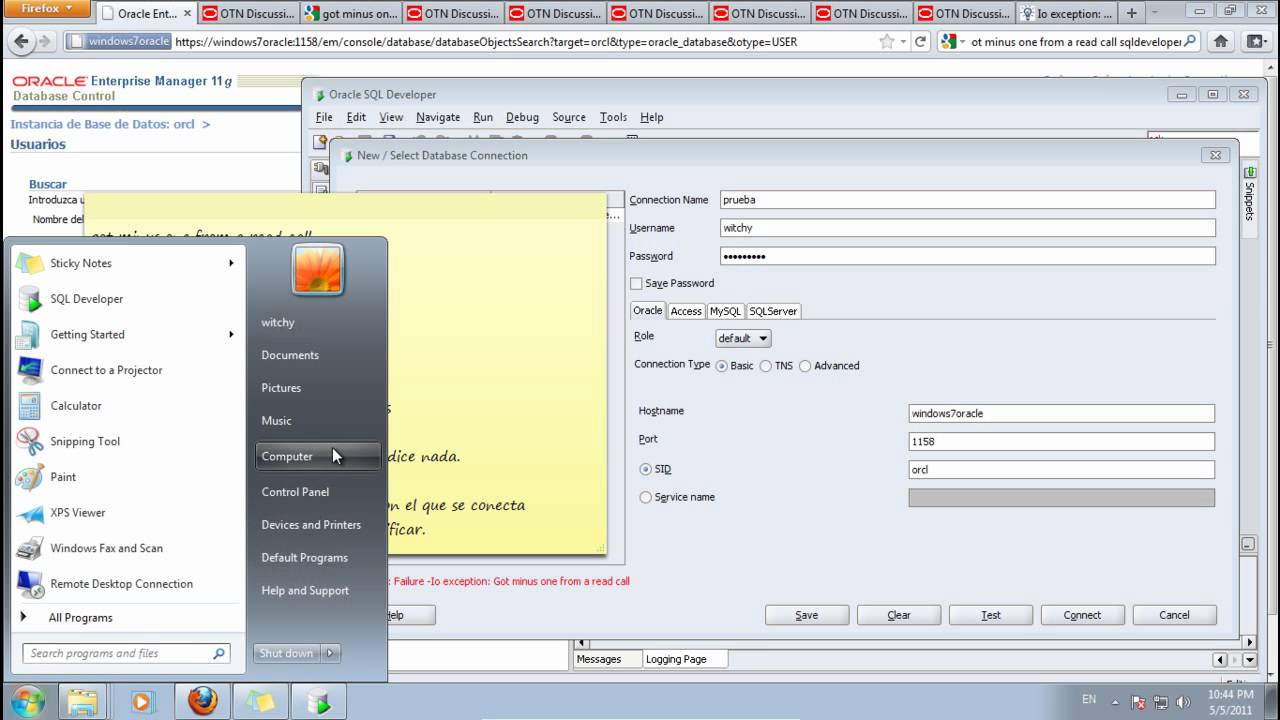The image size is (1280, 720).
Task: Show hidden tray icons arrow
Action: (1115, 702)
